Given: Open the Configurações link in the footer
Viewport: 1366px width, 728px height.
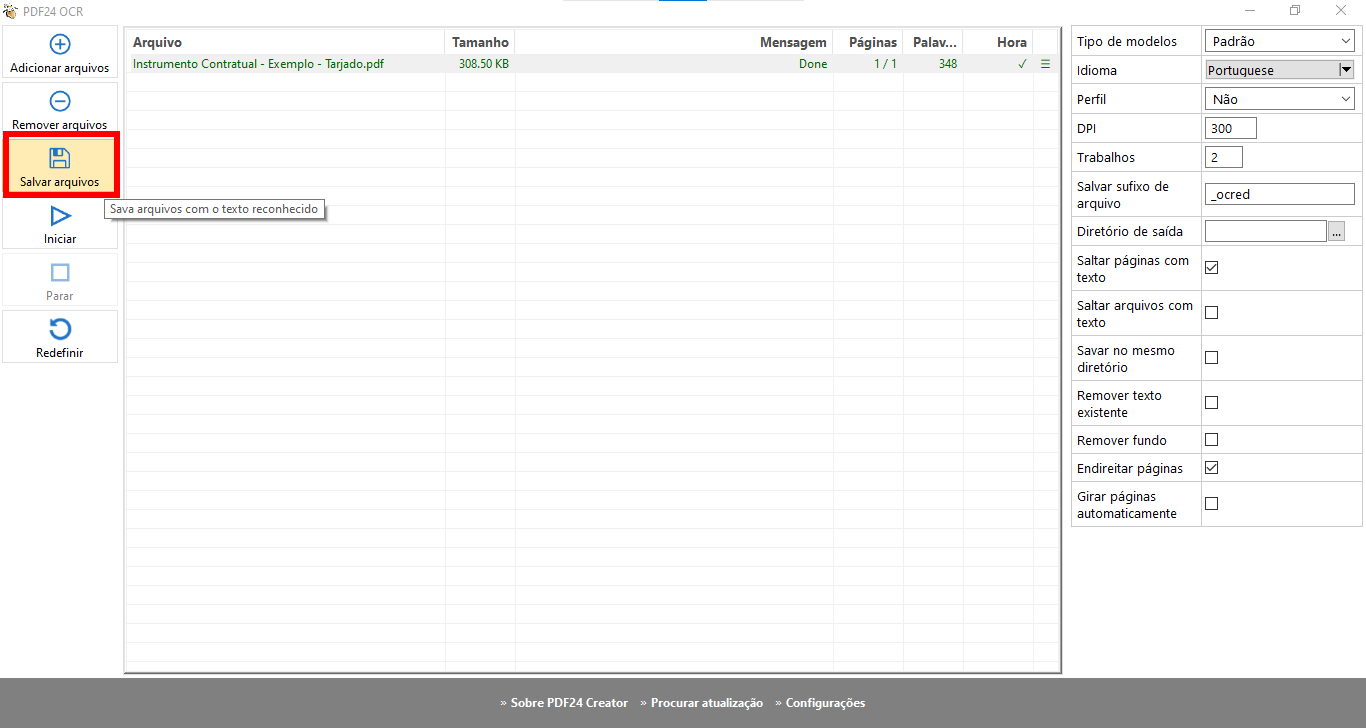Looking at the screenshot, I should (x=825, y=703).
